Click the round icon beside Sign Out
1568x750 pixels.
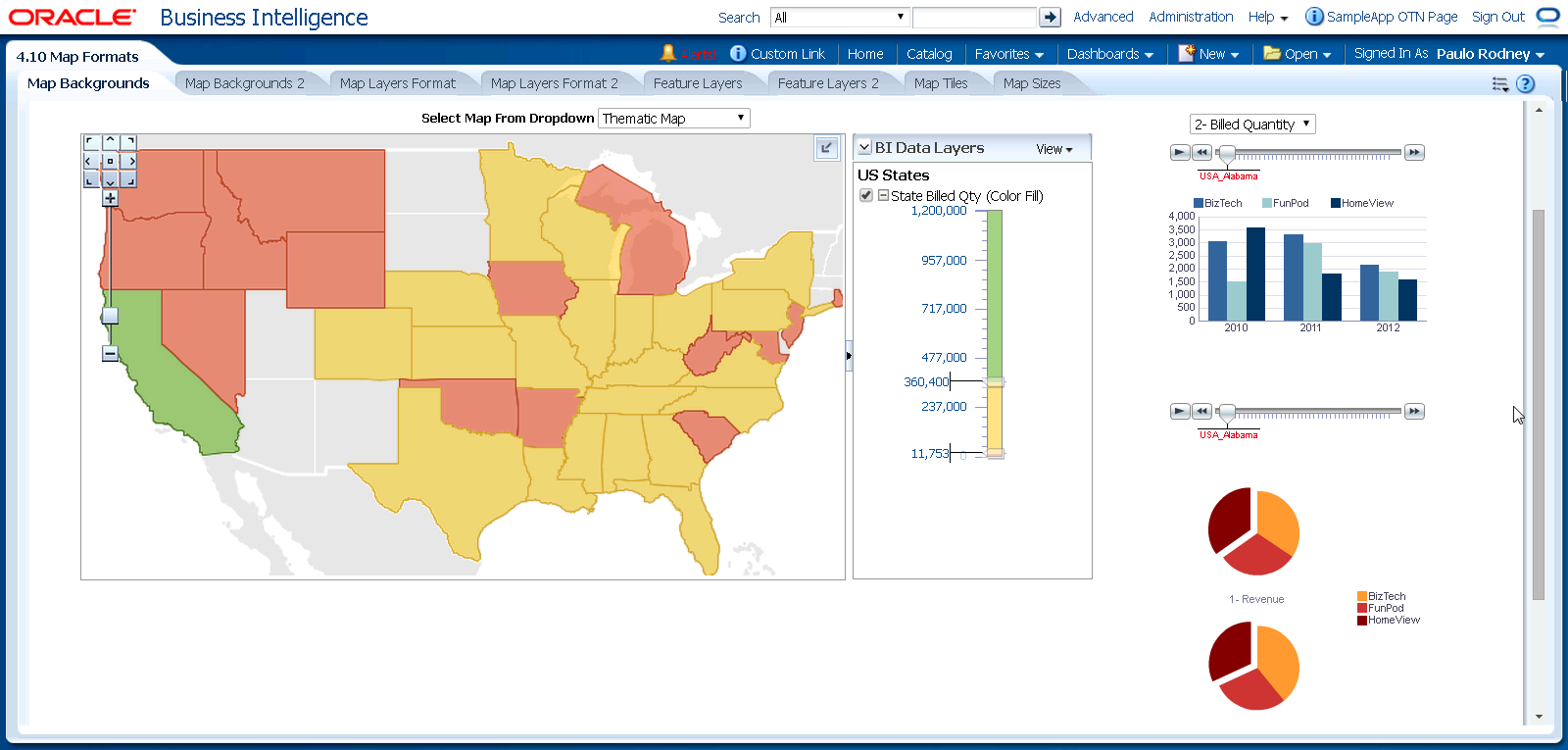[x=1547, y=16]
